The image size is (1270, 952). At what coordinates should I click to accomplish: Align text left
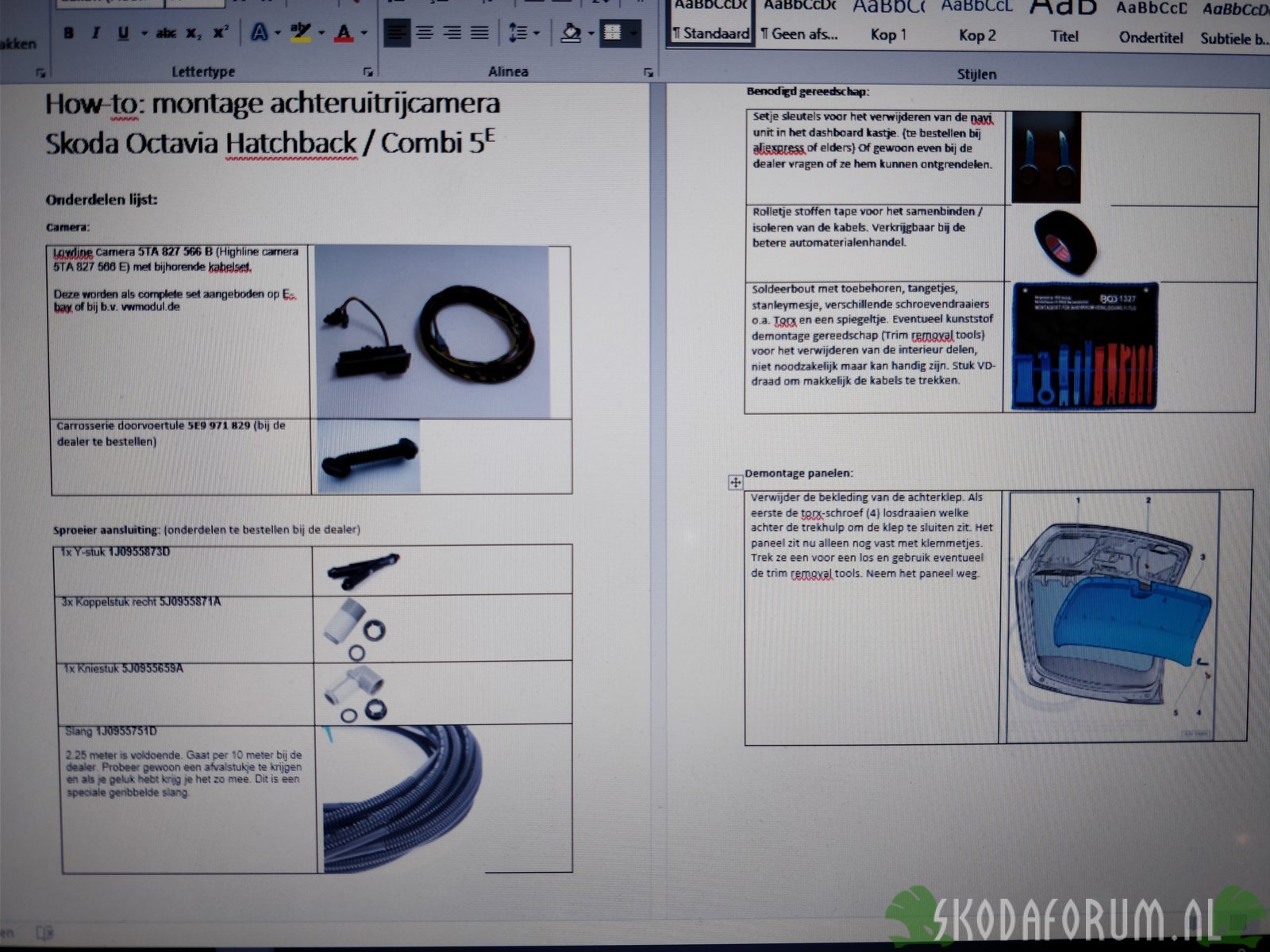pos(397,33)
